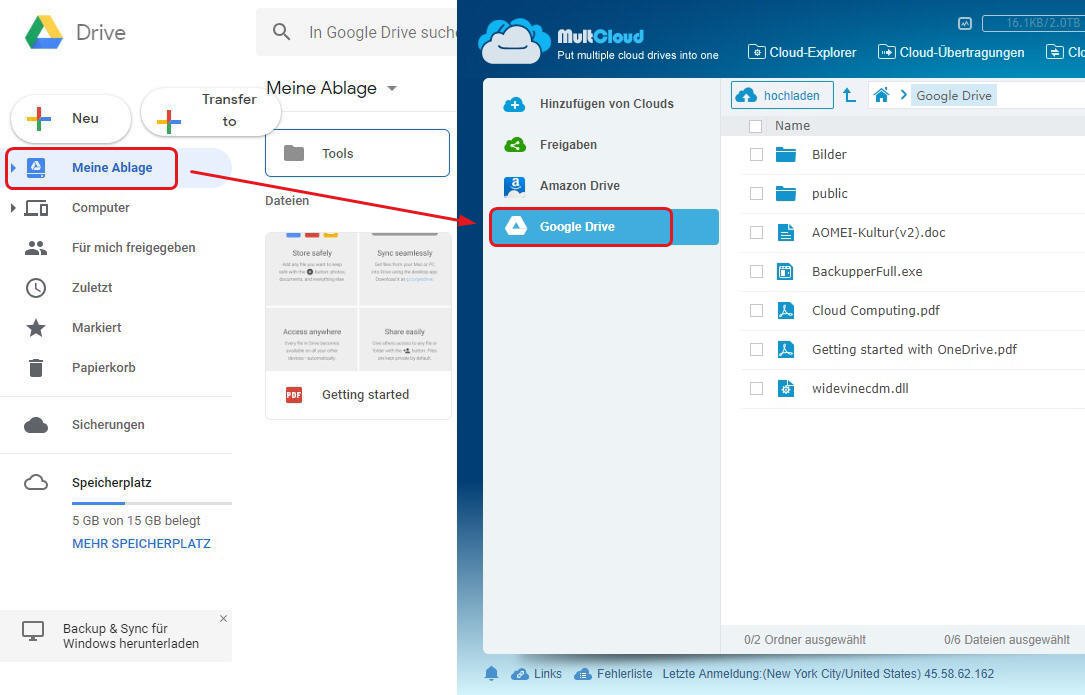Click Backup & Sync für Windows herunterladen
Image resolution: width=1085 pixels, height=695 pixels.
click(x=131, y=636)
